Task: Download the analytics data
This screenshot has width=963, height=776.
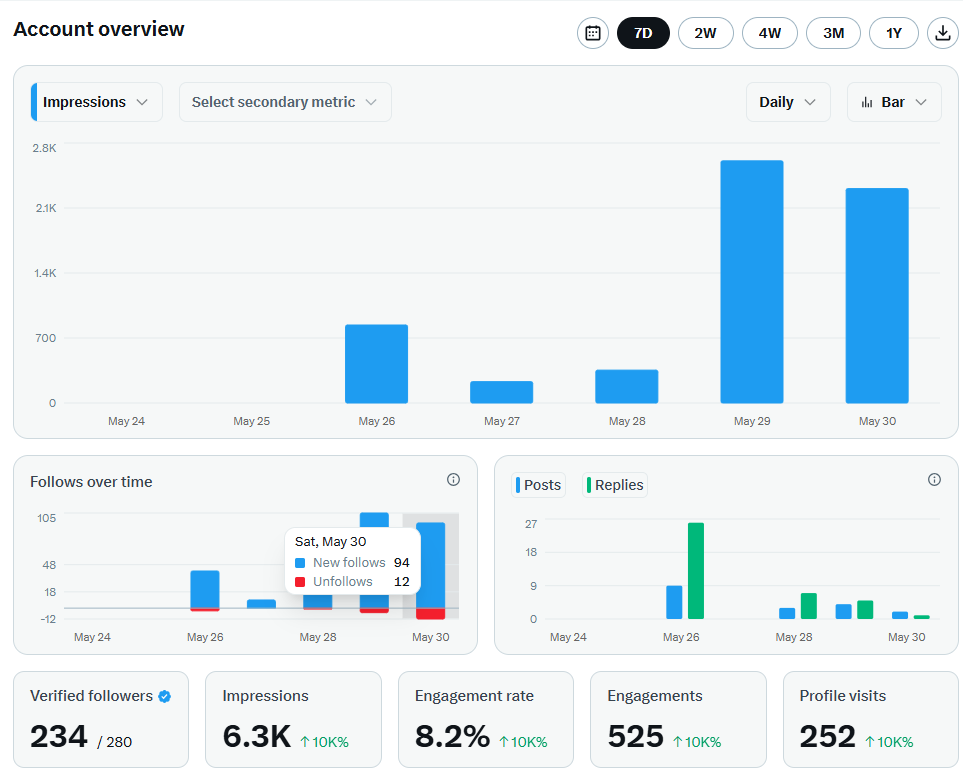Action: (943, 33)
